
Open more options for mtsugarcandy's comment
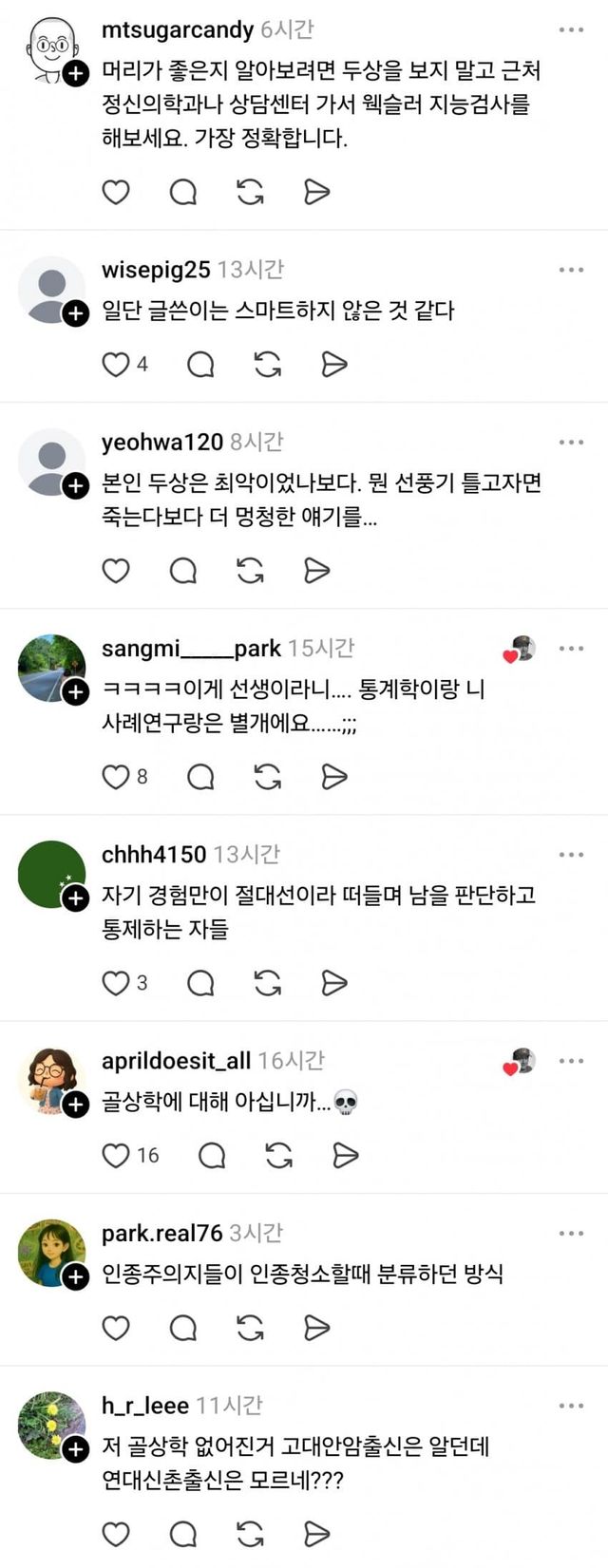click(571, 30)
